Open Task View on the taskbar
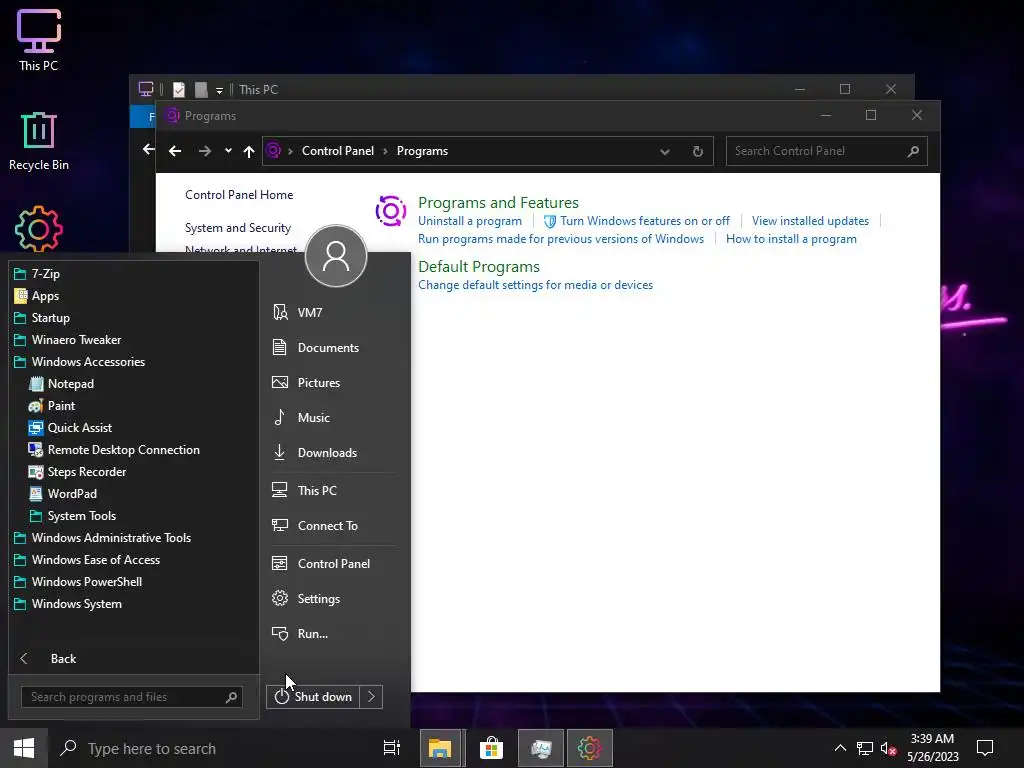Viewport: 1024px width, 768px height. coord(392,748)
